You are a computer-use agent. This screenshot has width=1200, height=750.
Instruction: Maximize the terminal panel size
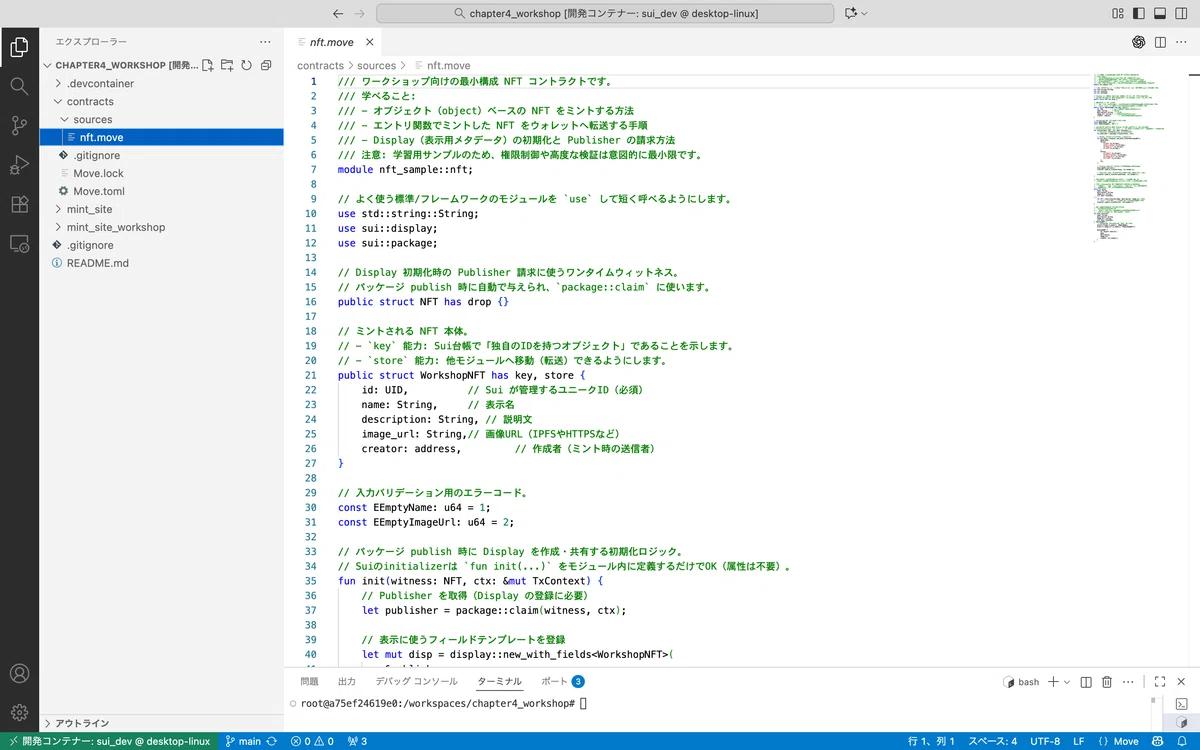[1159, 681]
